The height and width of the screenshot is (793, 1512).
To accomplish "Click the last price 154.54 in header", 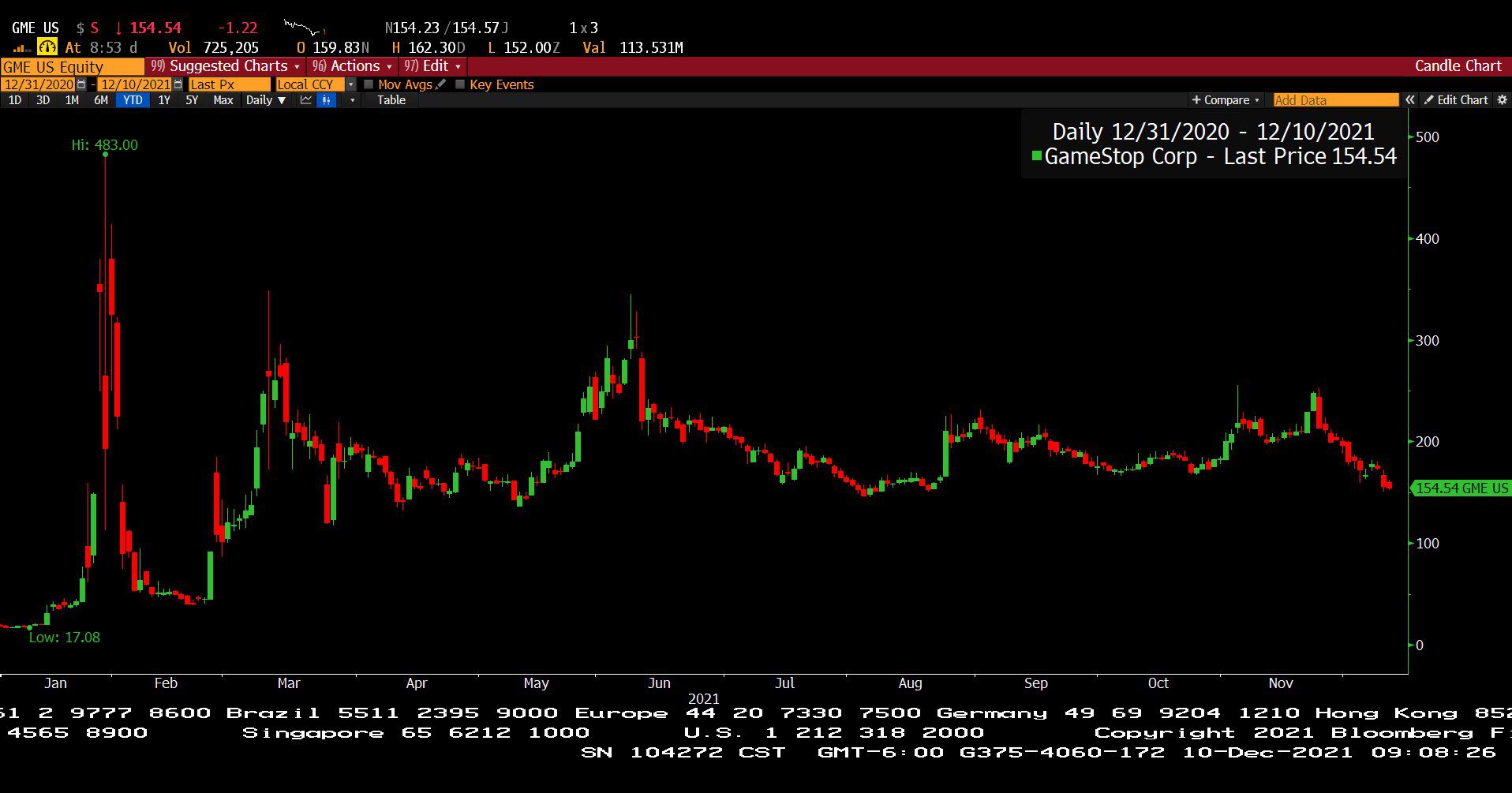I will [155, 28].
